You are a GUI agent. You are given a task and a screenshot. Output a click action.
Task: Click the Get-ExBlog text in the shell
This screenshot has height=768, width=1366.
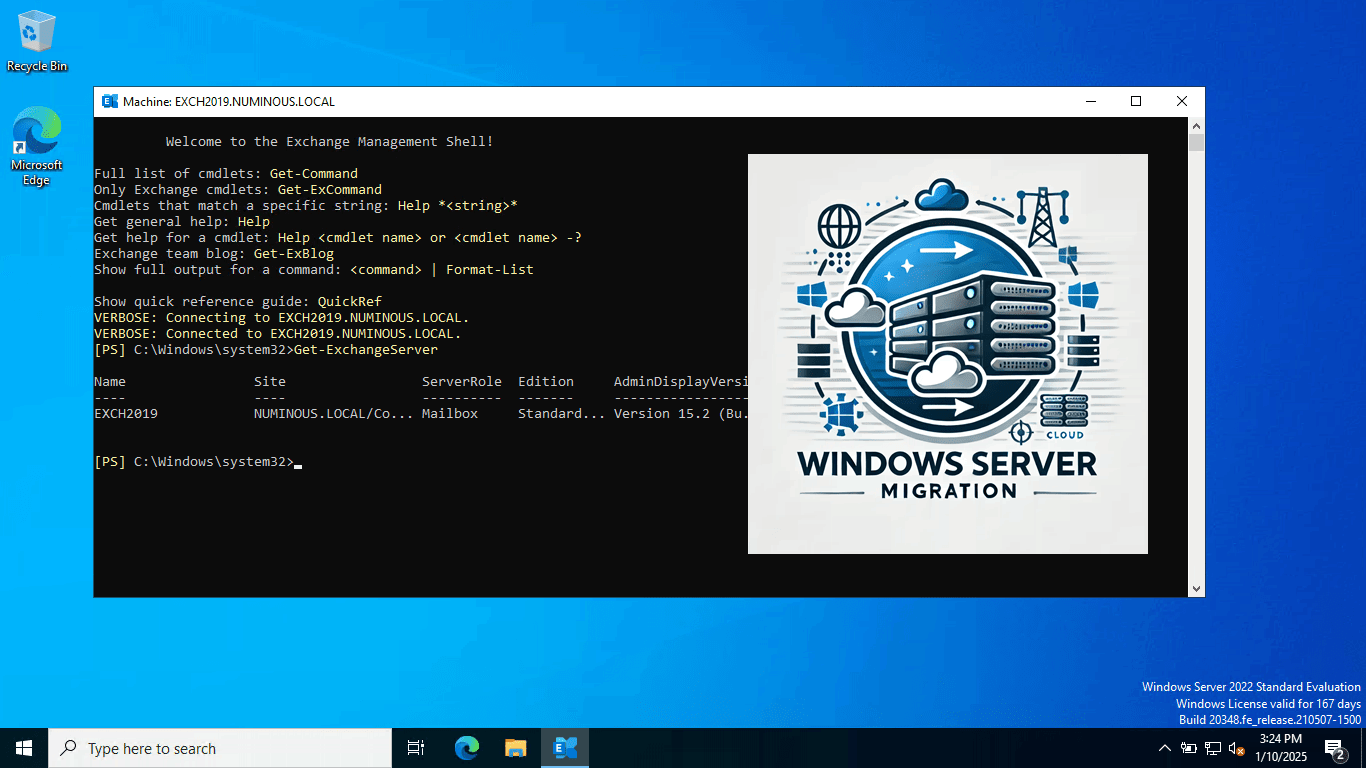pyautogui.click(x=294, y=254)
